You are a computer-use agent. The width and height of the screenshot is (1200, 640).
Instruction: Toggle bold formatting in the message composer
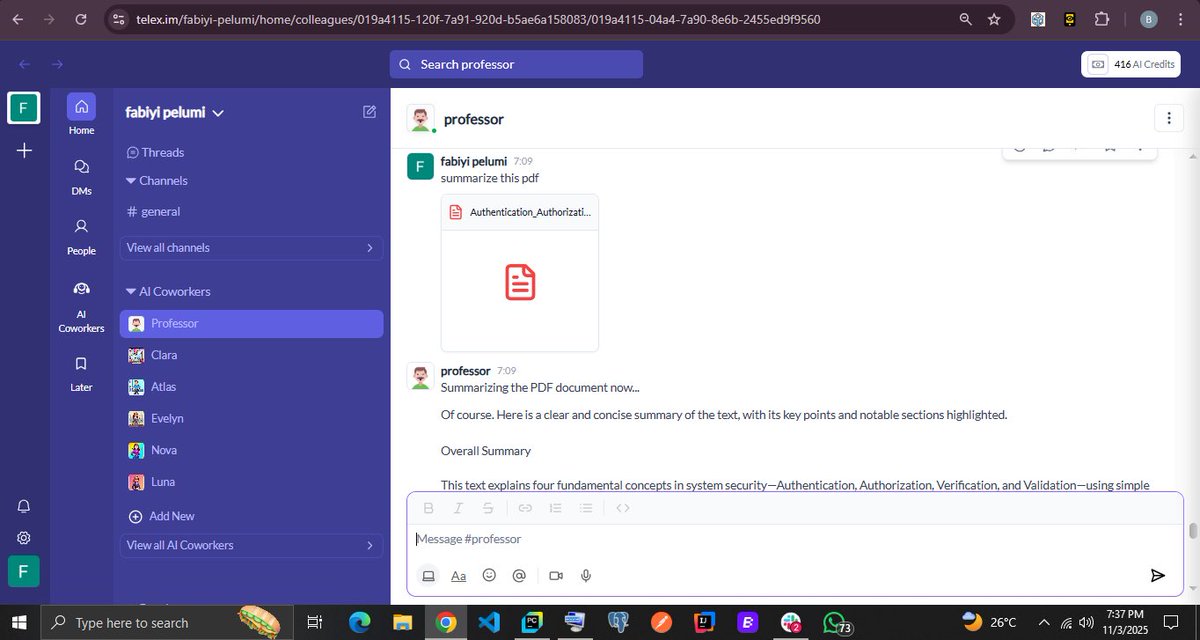pos(428,507)
